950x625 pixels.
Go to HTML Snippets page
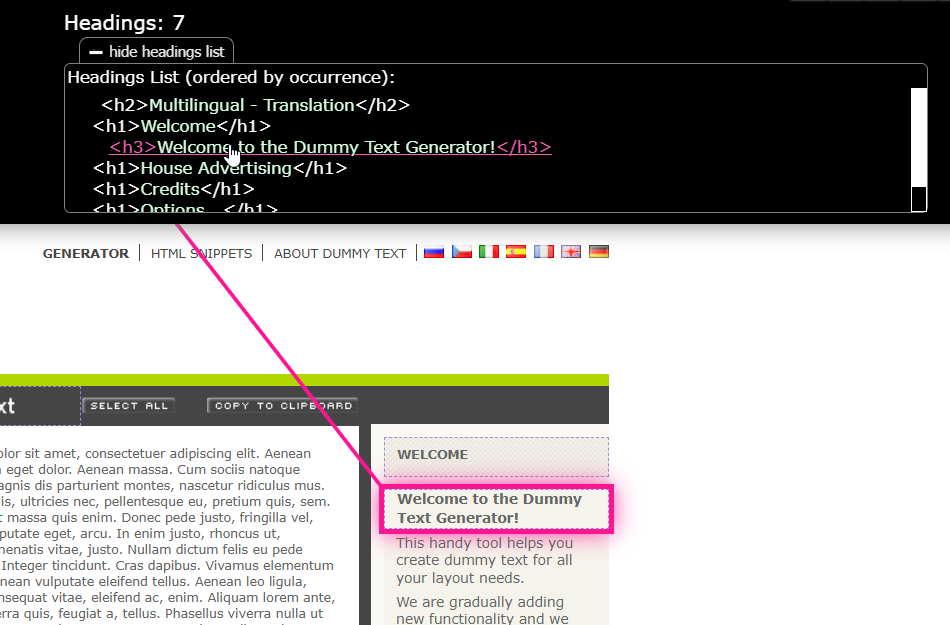tap(201, 253)
